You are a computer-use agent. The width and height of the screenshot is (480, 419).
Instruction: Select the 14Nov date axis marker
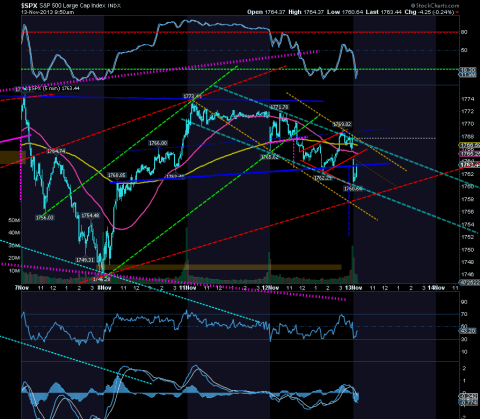pos(436,288)
